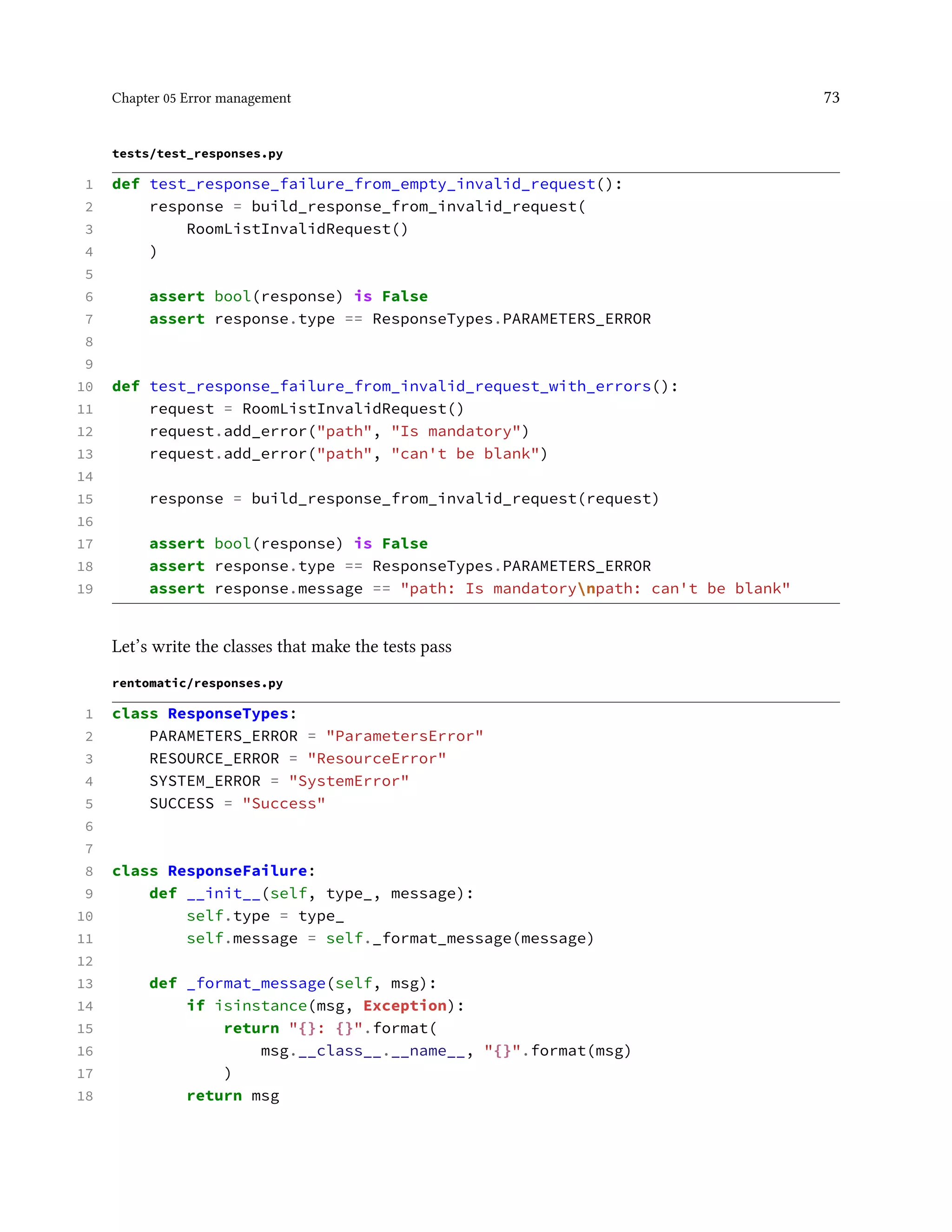The image size is (952, 1232).
Task: Click the page header 'Chapter 05 Error management'
Action: [201, 98]
